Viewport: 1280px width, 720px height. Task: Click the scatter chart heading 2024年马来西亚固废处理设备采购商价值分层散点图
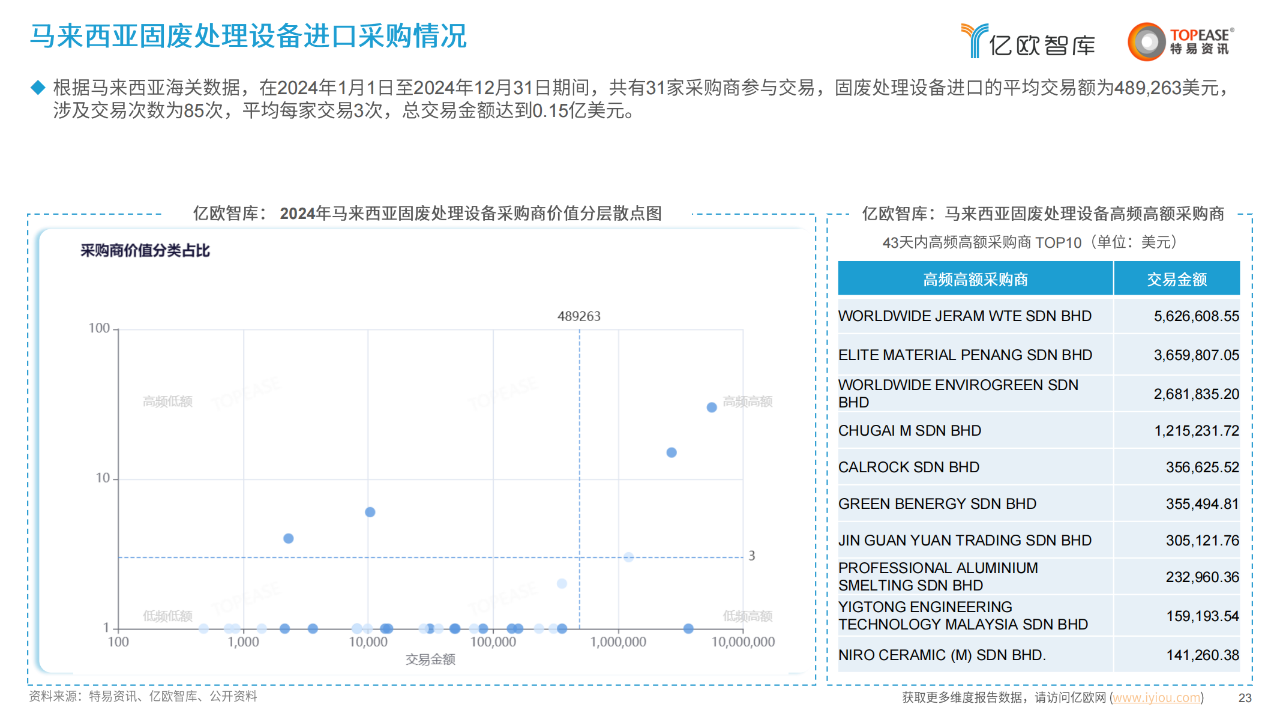pos(471,213)
